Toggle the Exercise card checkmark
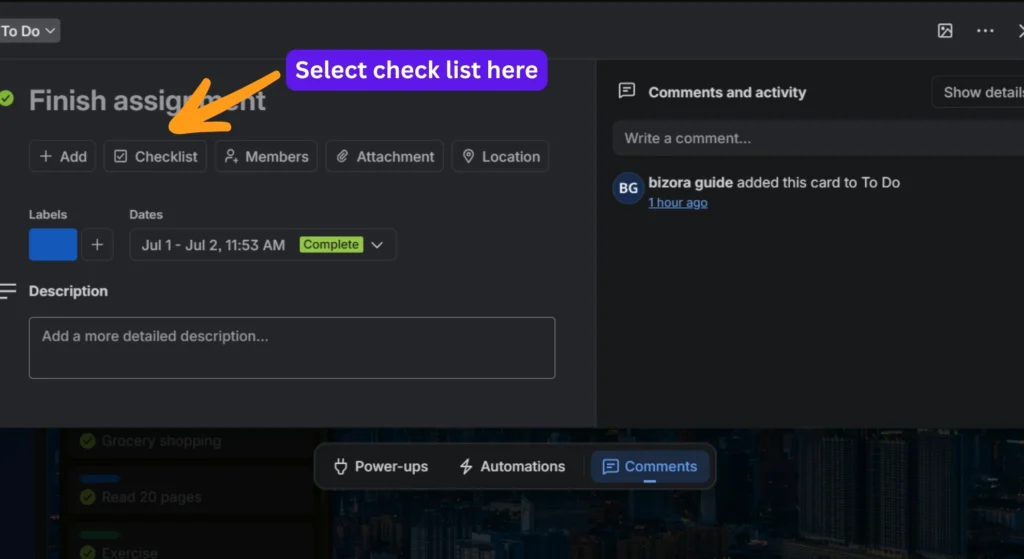Image resolution: width=1024 pixels, height=559 pixels. pos(88,552)
